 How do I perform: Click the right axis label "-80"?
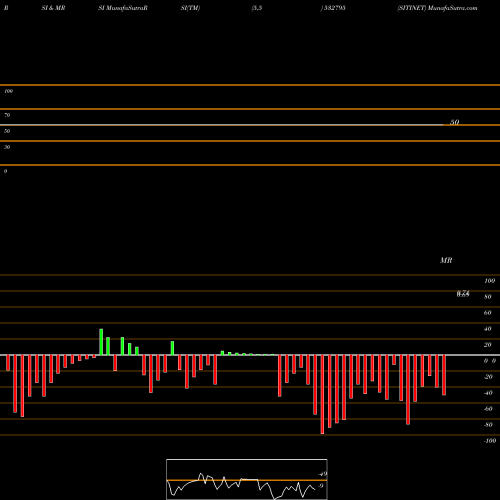click(x=488, y=425)
